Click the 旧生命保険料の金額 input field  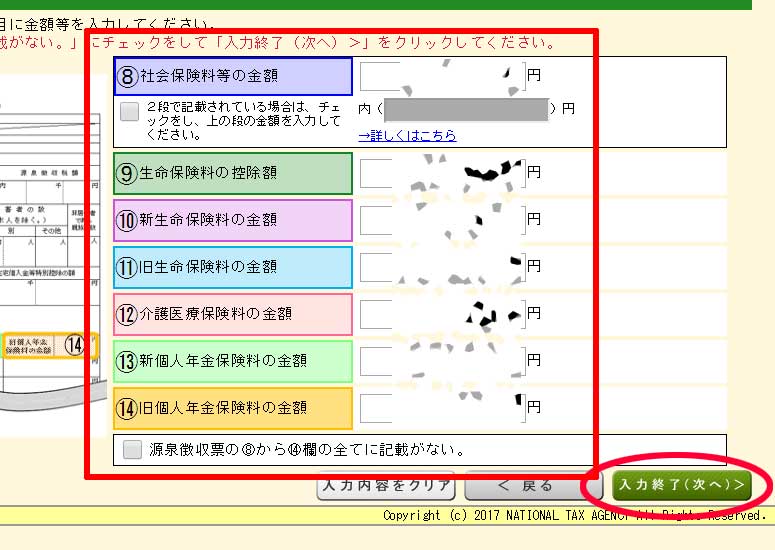(441, 267)
